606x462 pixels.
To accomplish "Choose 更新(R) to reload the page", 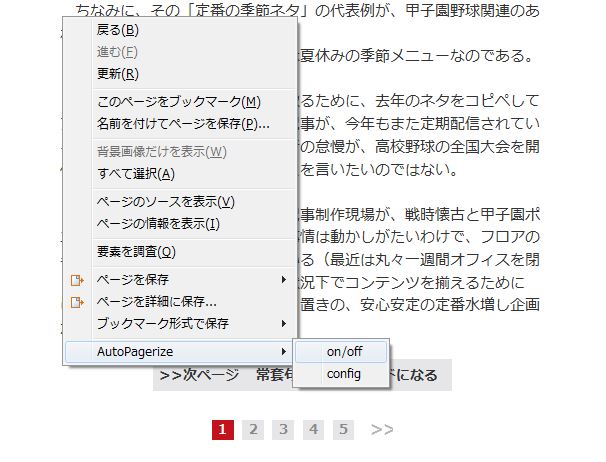I will pyautogui.click(x=117, y=73).
